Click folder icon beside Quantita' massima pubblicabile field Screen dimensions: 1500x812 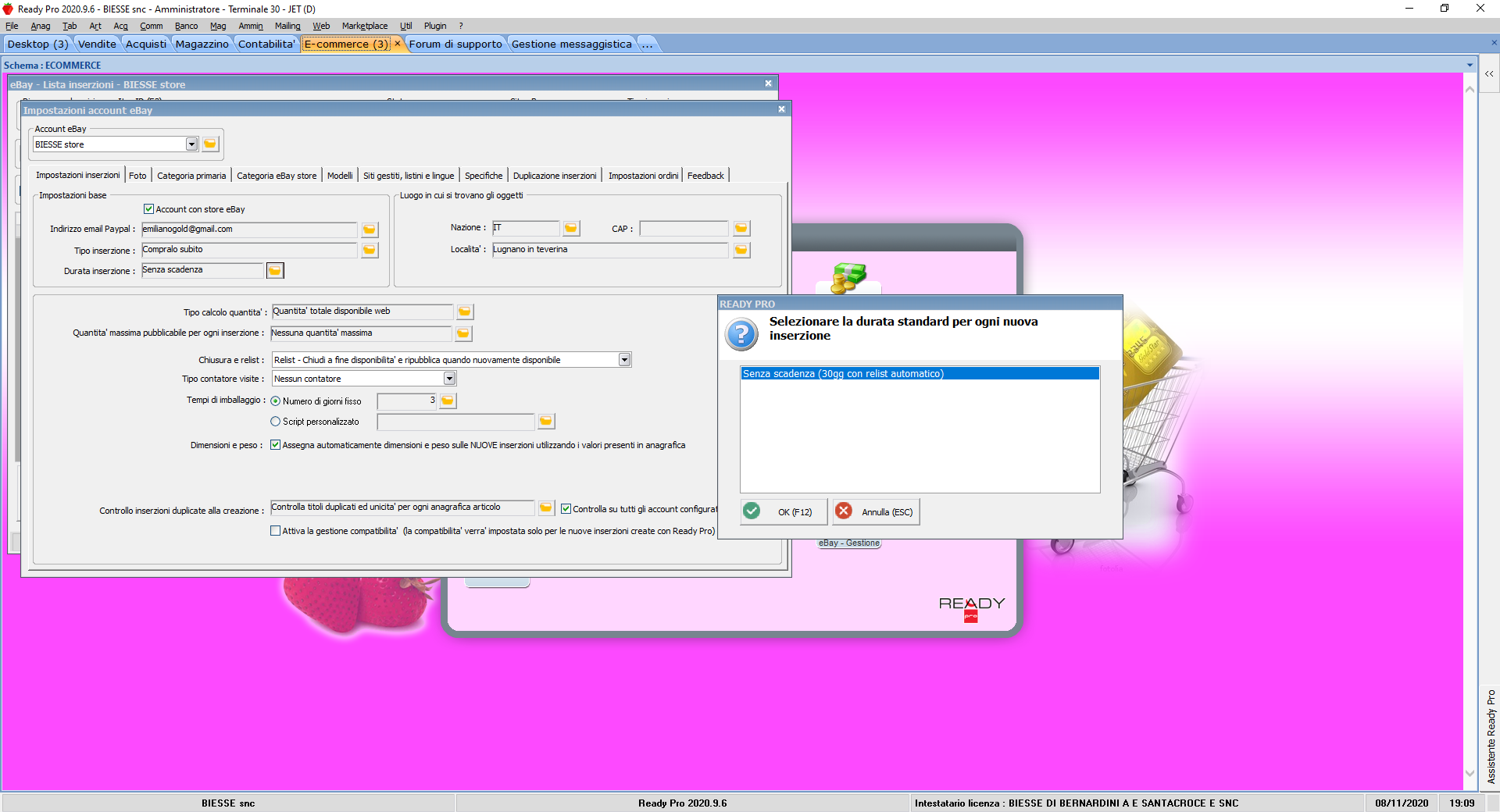(463, 333)
